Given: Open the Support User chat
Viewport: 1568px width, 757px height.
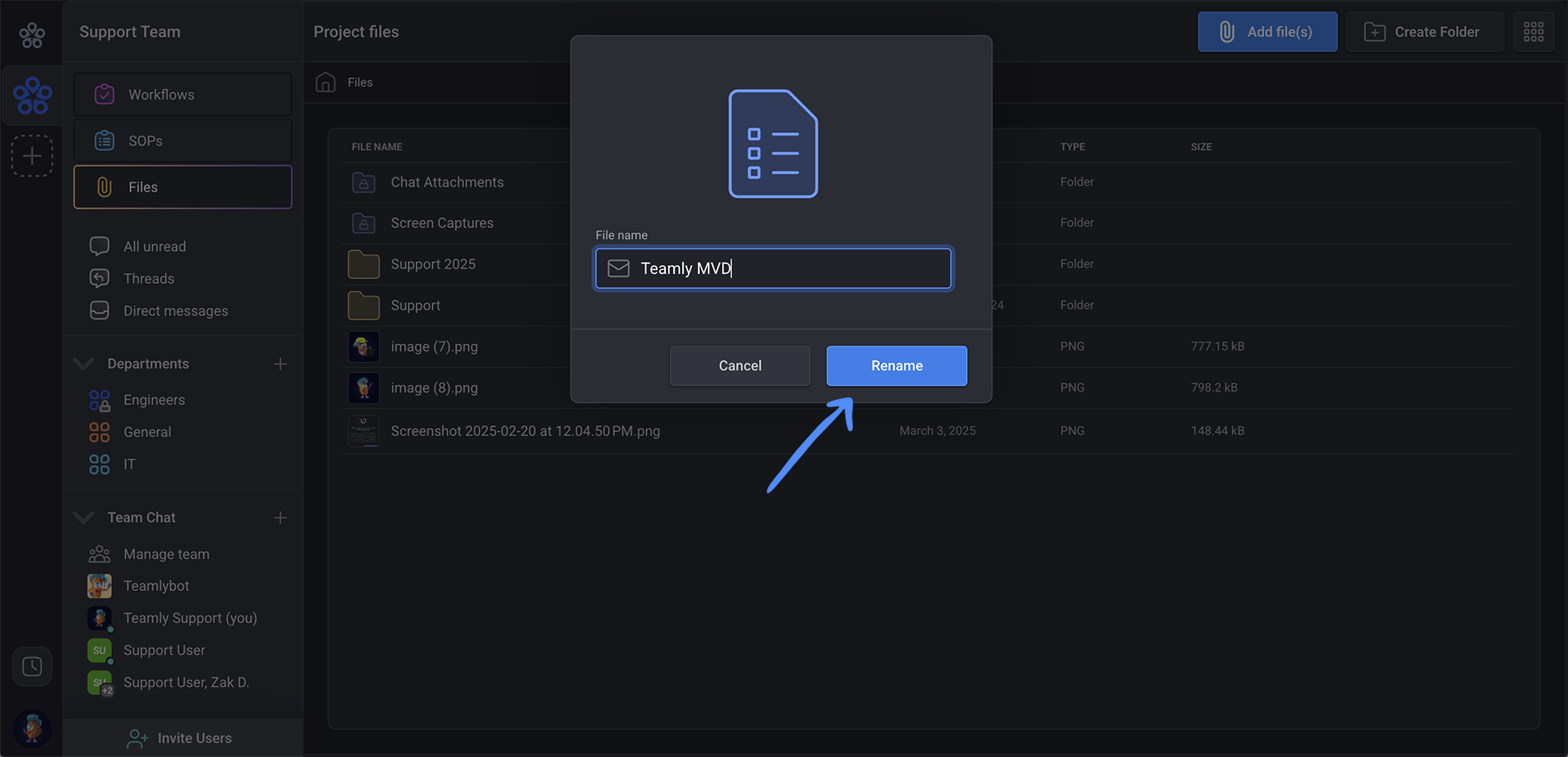Looking at the screenshot, I should click(x=165, y=650).
